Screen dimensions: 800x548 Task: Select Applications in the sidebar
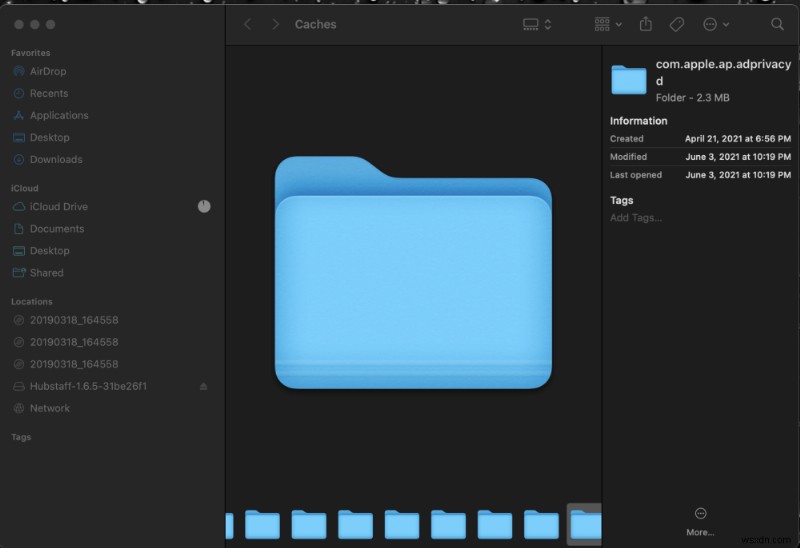pyautogui.click(x=58, y=116)
